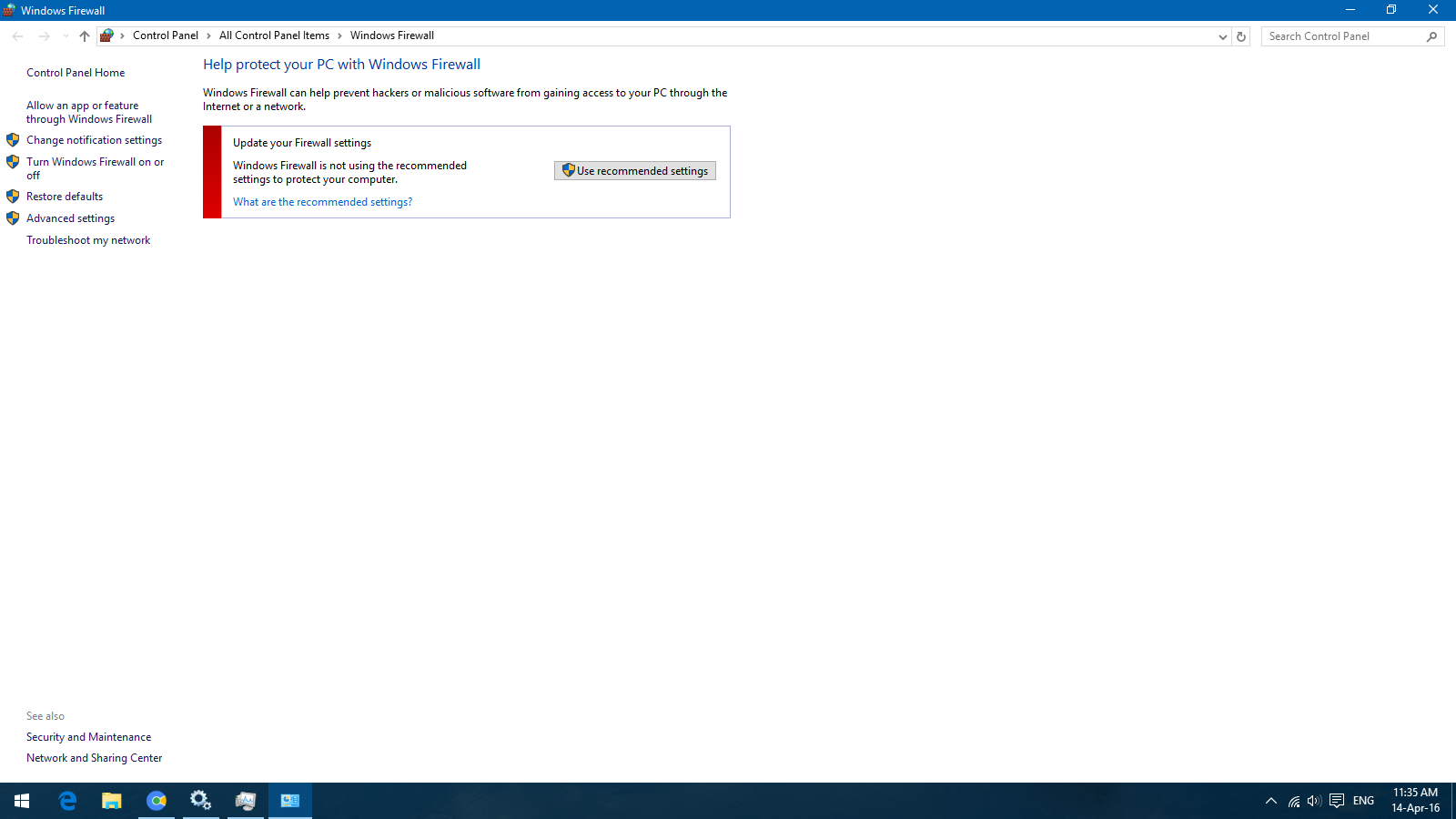Click the Windows Firewall title bar icon
The height and width of the screenshot is (819, 1456).
[x=9, y=10]
